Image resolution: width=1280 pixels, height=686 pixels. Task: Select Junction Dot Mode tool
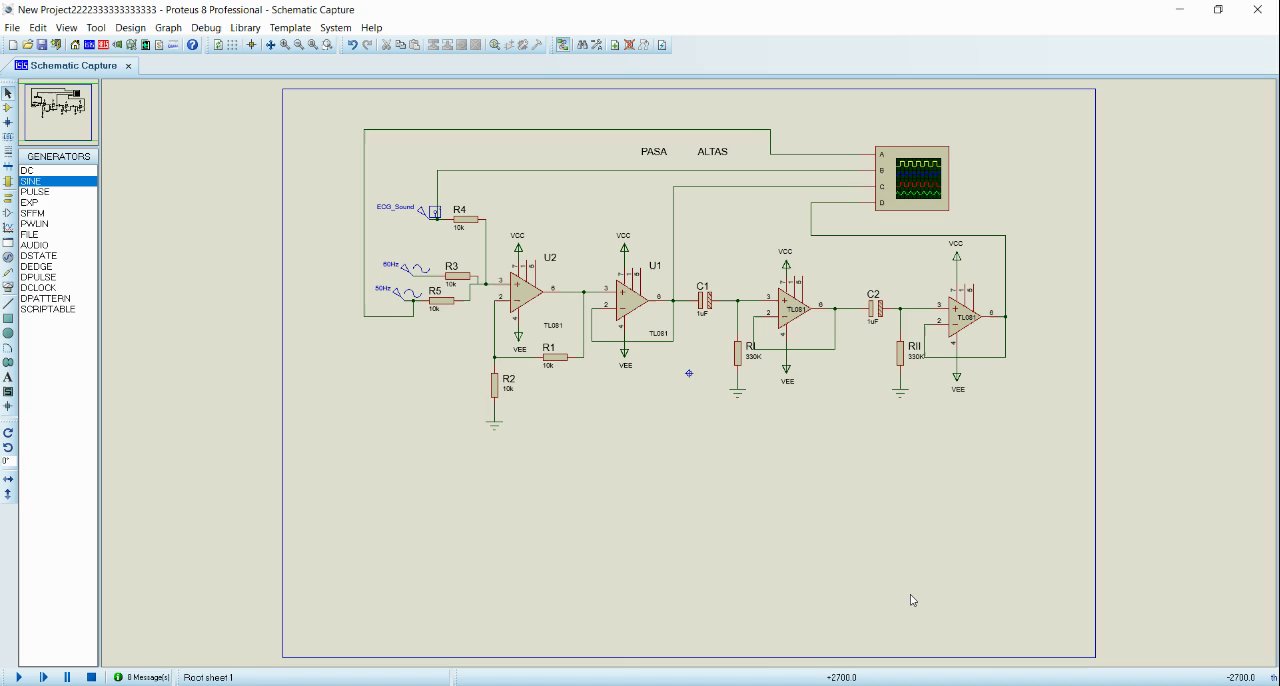(8, 122)
